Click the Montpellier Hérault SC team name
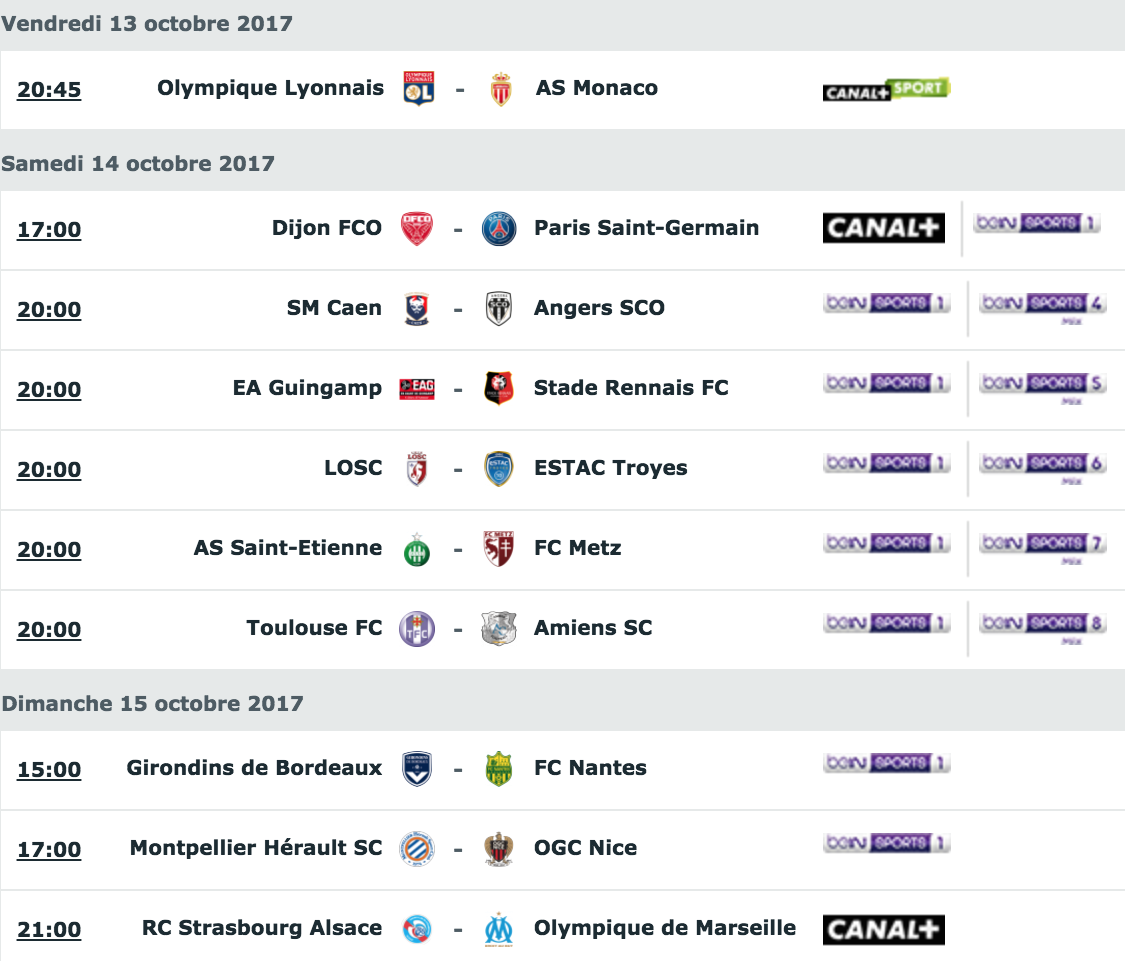This screenshot has height=961, width=1125. [x=256, y=848]
